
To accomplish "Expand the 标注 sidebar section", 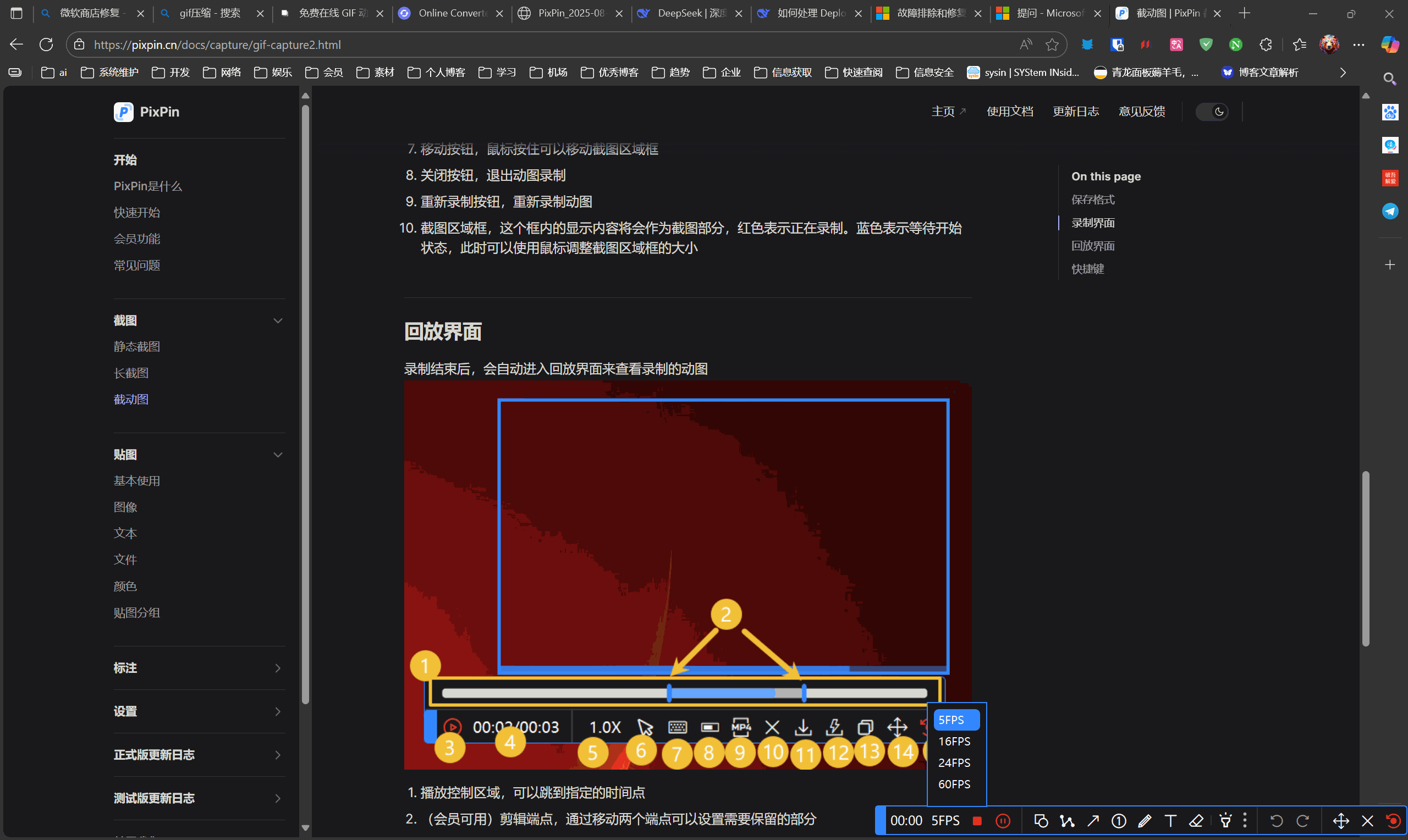I will 277,668.
